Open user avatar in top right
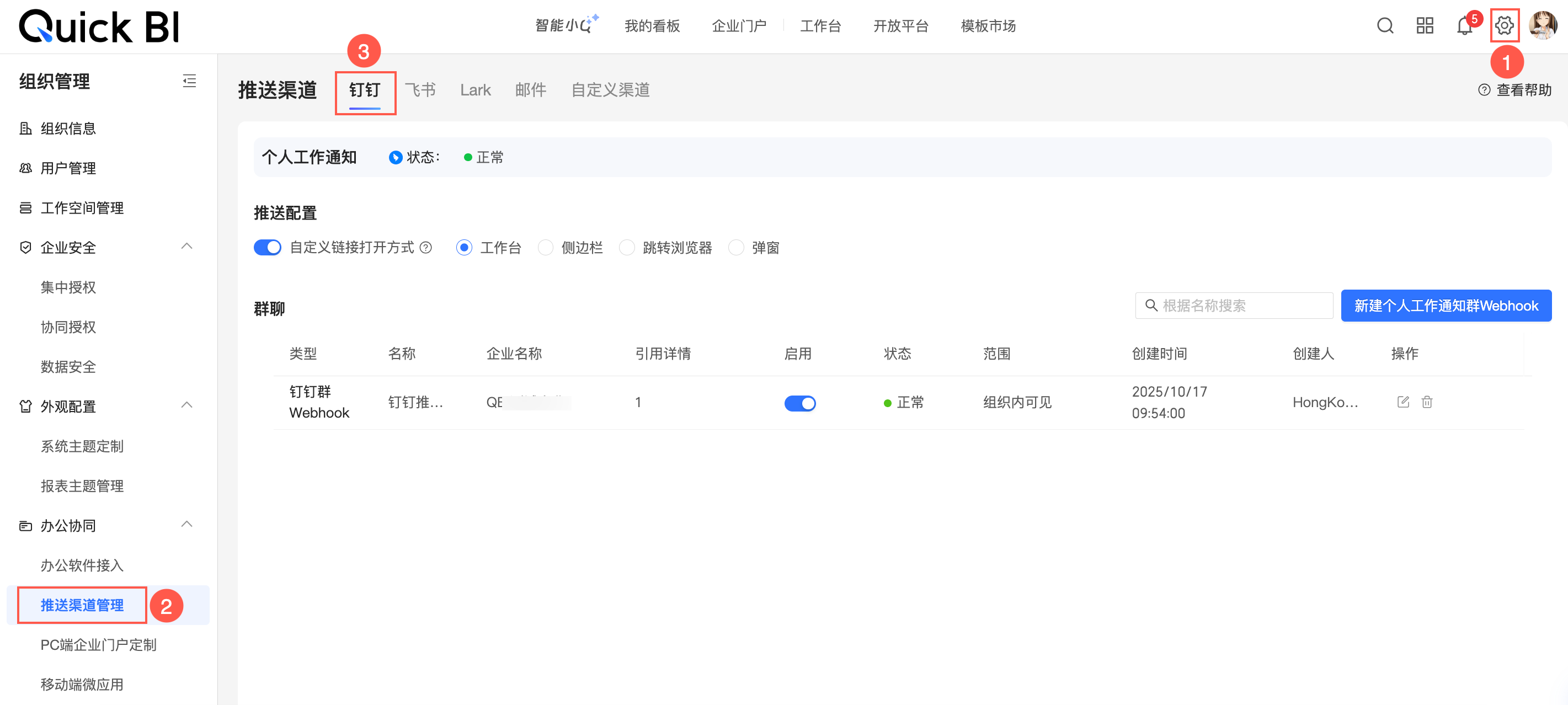The height and width of the screenshot is (705, 1568). click(1542, 25)
